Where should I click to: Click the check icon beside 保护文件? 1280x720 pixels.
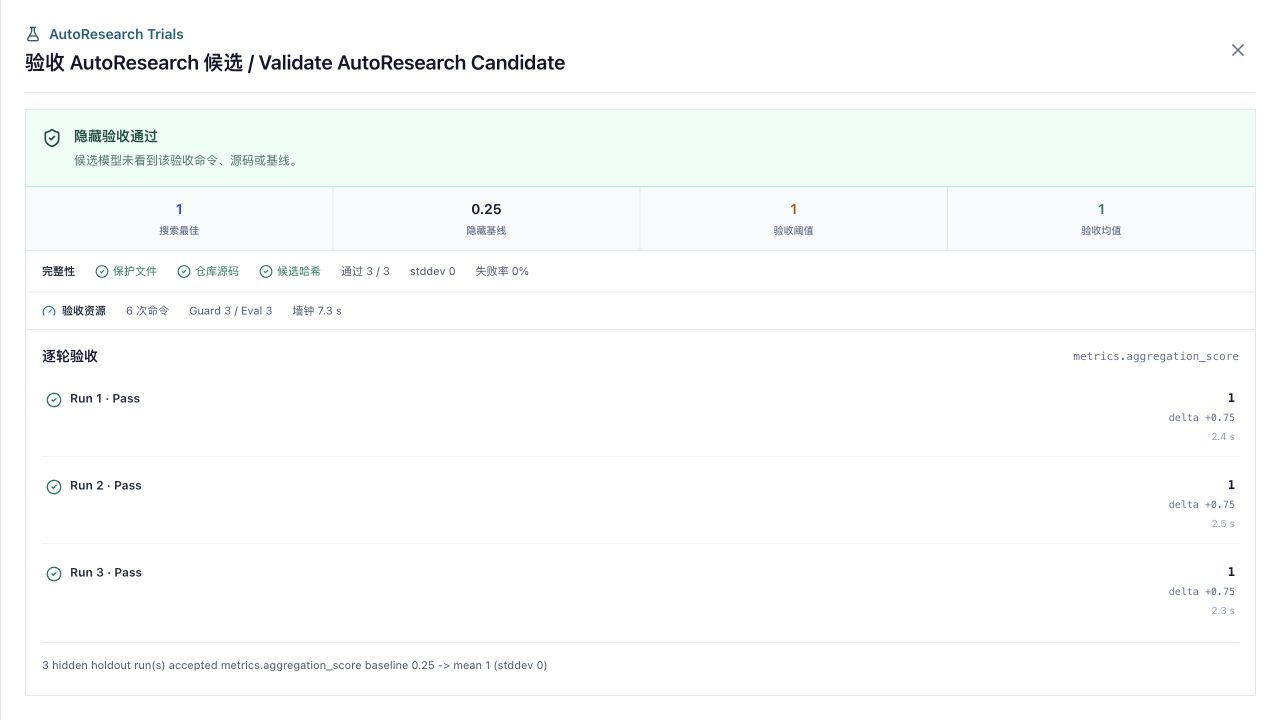pyautogui.click(x=102, y=271)
